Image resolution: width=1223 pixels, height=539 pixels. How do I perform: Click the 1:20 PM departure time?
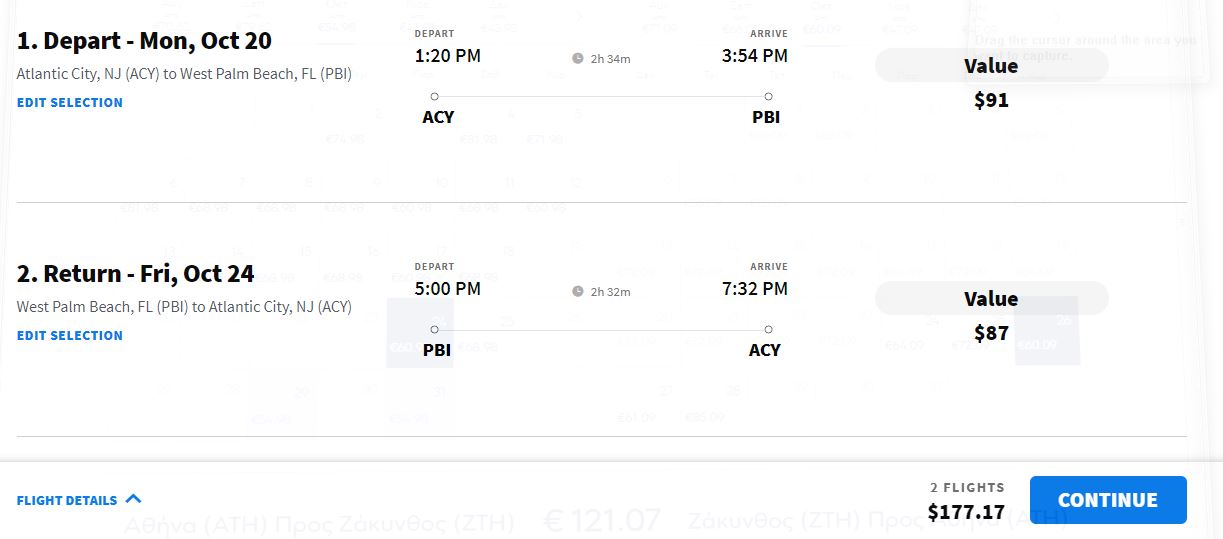coord(448,56)
